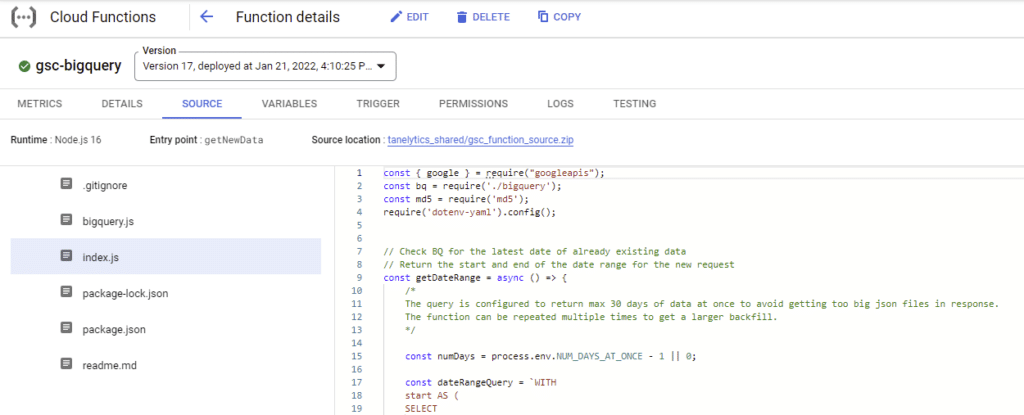Open the Details tab

122,103
